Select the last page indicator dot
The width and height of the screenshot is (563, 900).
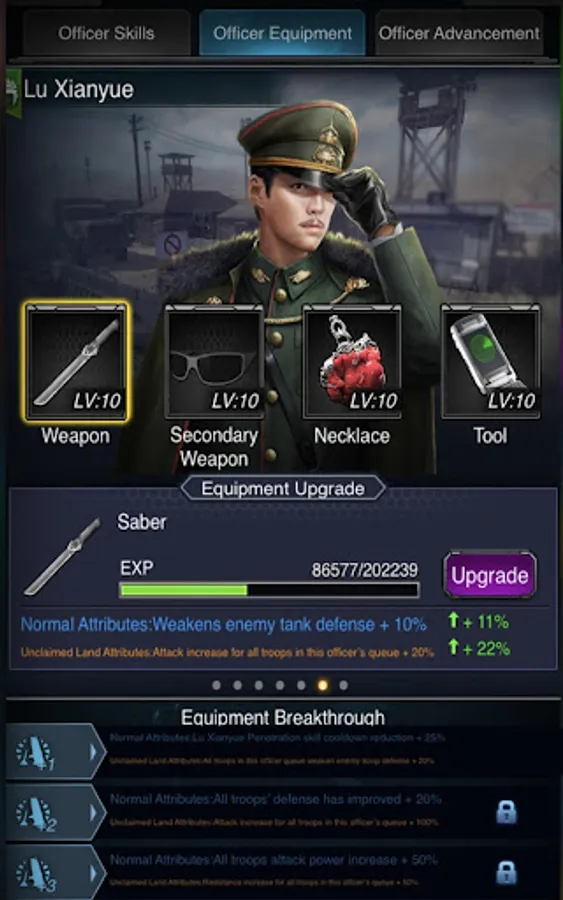coord(343,685)
